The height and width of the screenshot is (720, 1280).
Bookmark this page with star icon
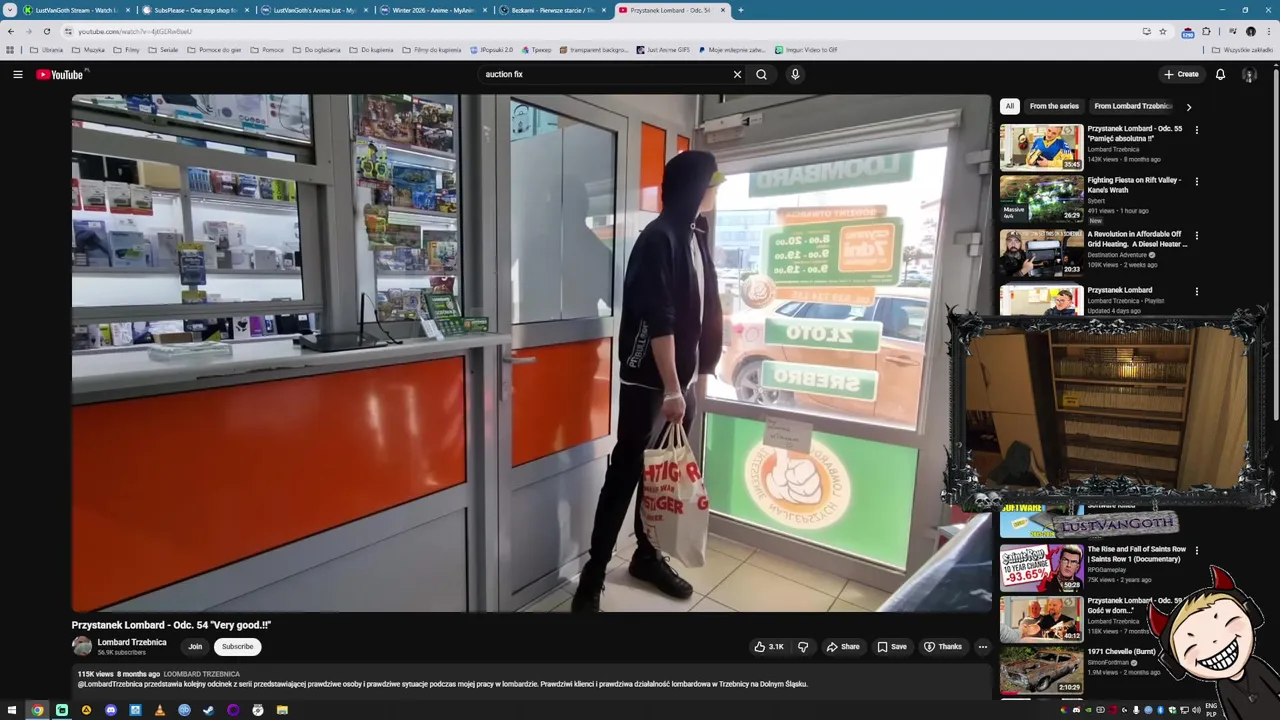click(1163, 31)
